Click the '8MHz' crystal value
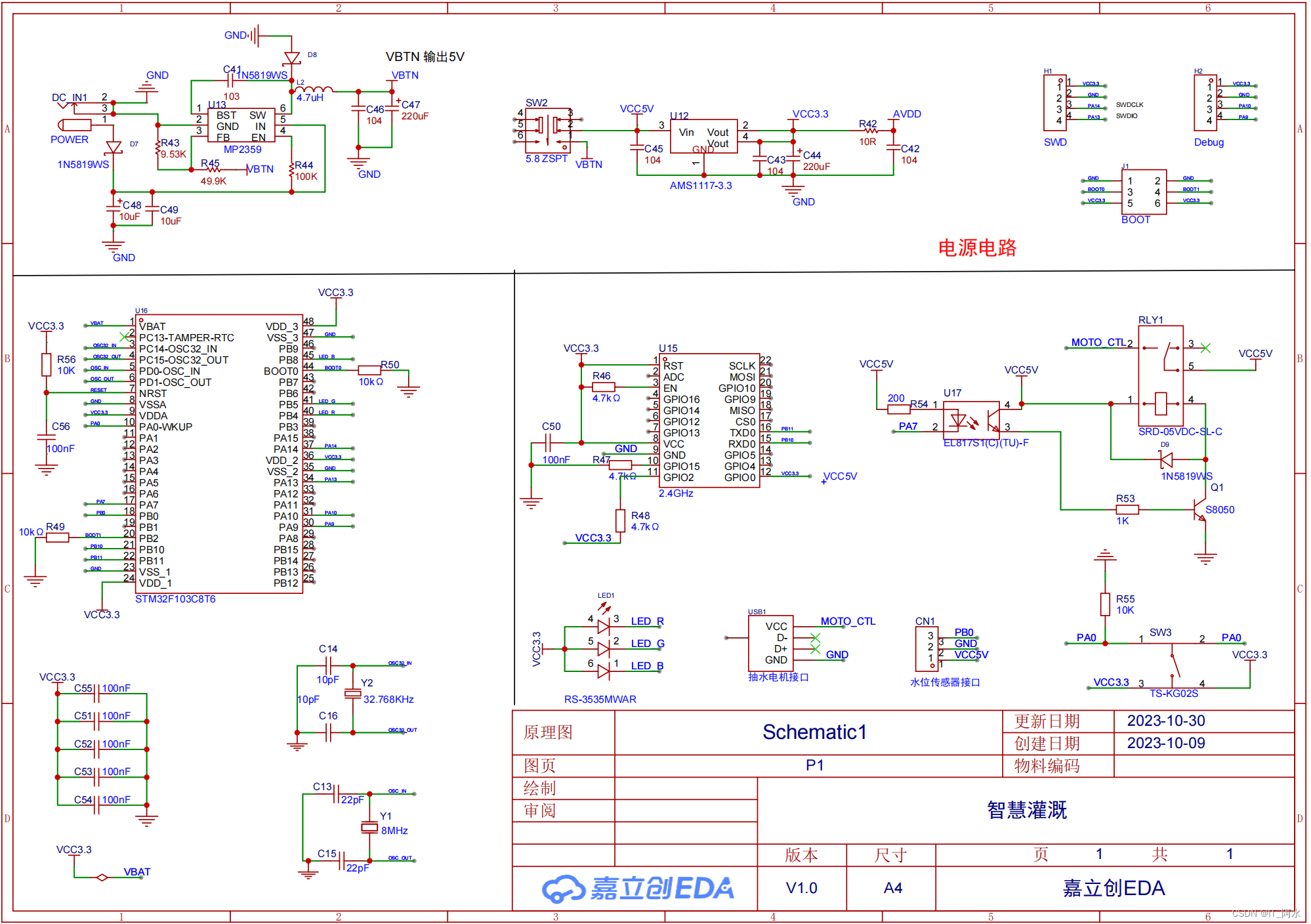 [394, 831]
